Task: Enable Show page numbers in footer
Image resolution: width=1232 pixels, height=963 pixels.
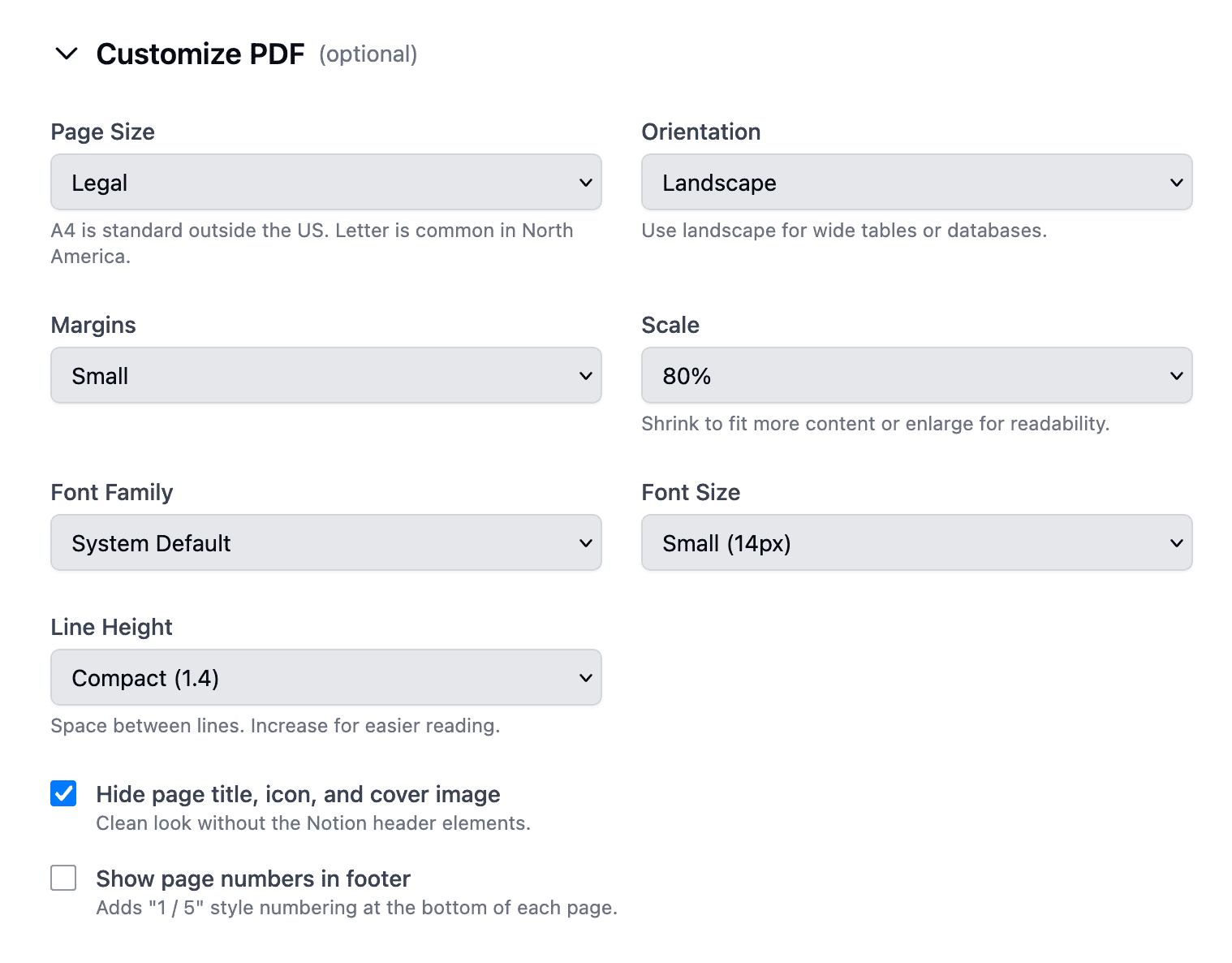Action: (62, 878)
